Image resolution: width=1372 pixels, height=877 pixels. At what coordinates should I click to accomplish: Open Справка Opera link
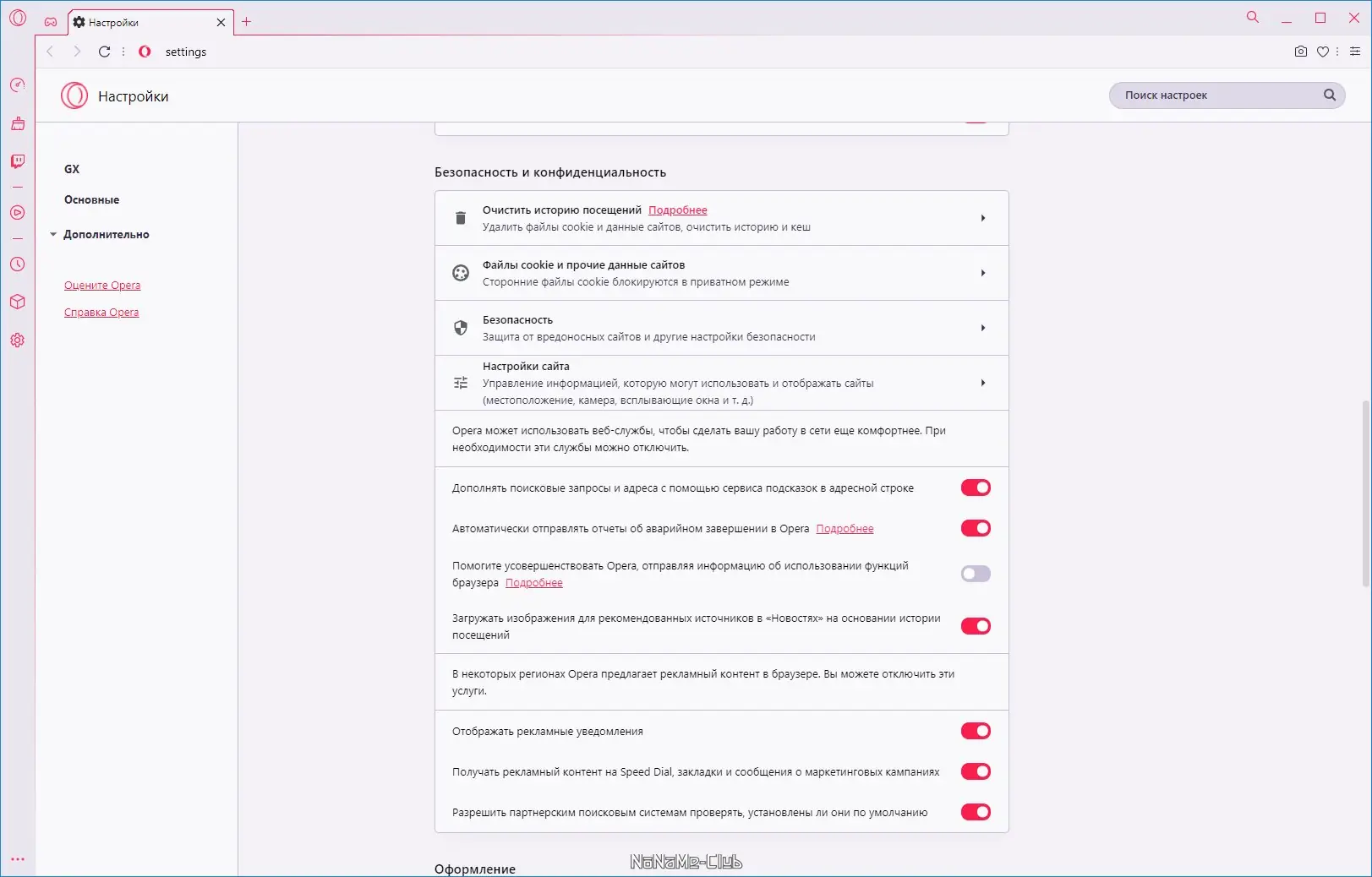(x=101, y=313)
